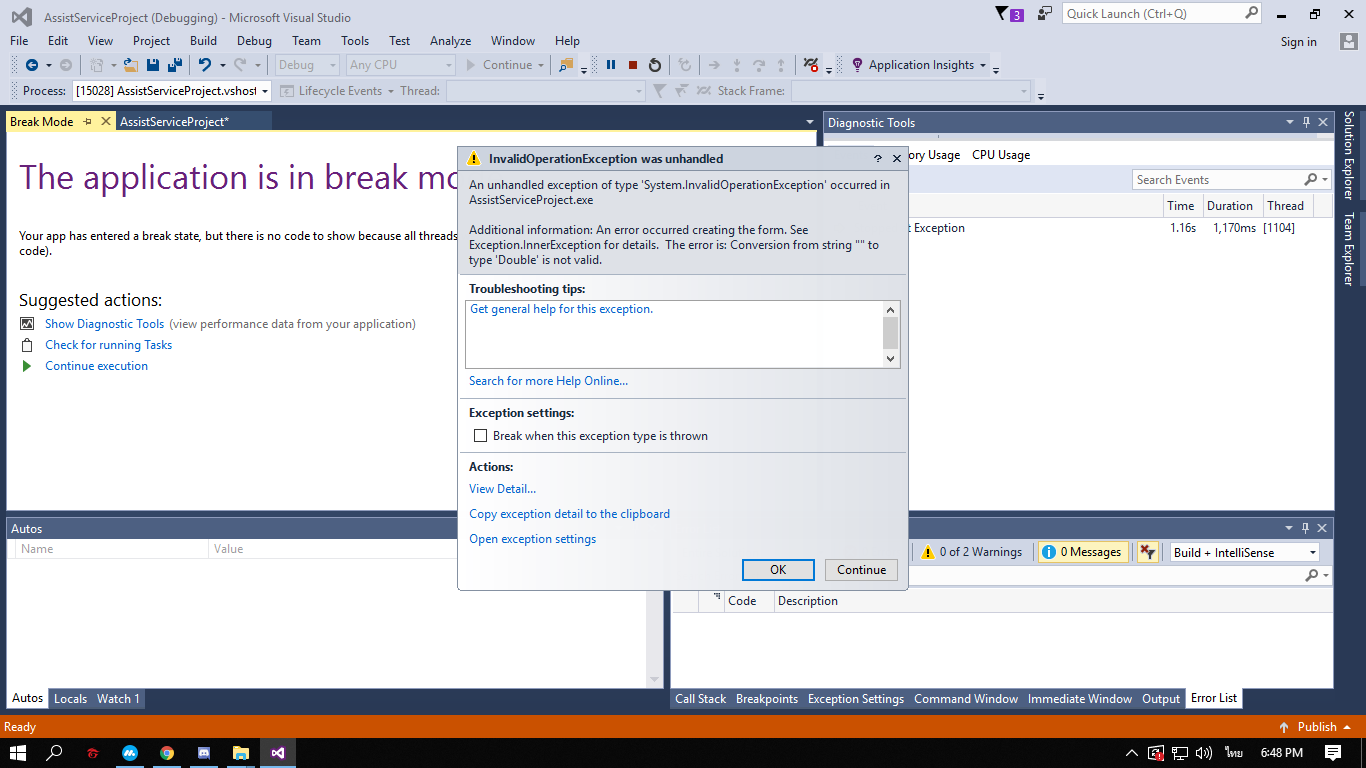Expand the Continue button dropdown arrow

tap(541, 66)
